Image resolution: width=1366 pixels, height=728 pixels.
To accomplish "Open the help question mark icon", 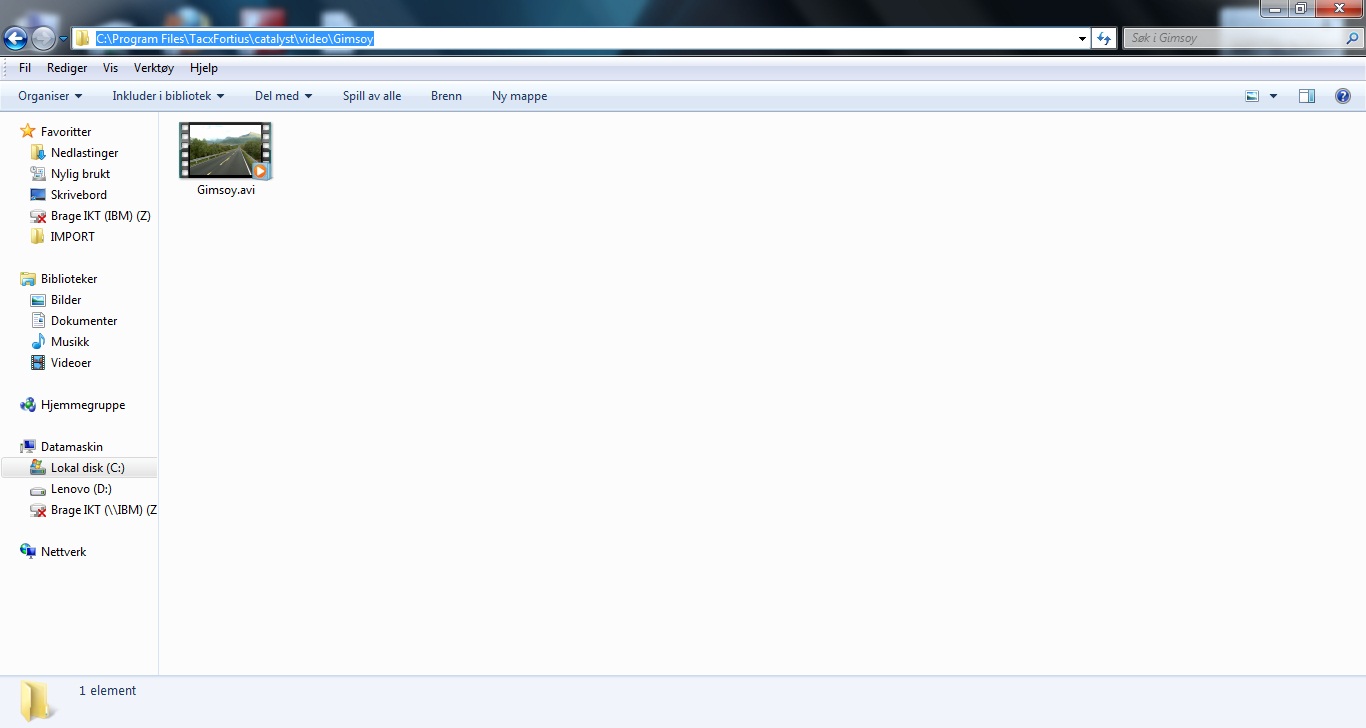I will click(x=1342, y=96).
